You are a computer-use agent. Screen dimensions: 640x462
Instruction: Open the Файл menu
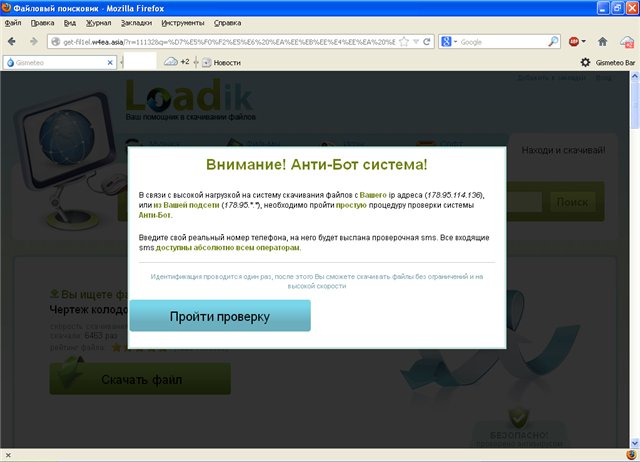[14, 21]
